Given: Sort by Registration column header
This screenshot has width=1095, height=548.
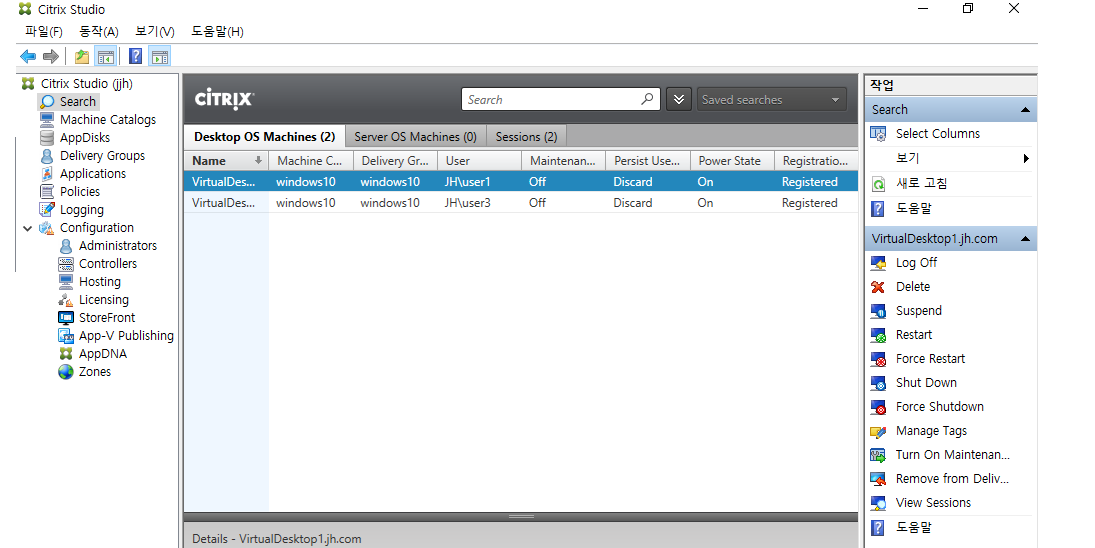Looking at the screenshot, I should 816,161.
